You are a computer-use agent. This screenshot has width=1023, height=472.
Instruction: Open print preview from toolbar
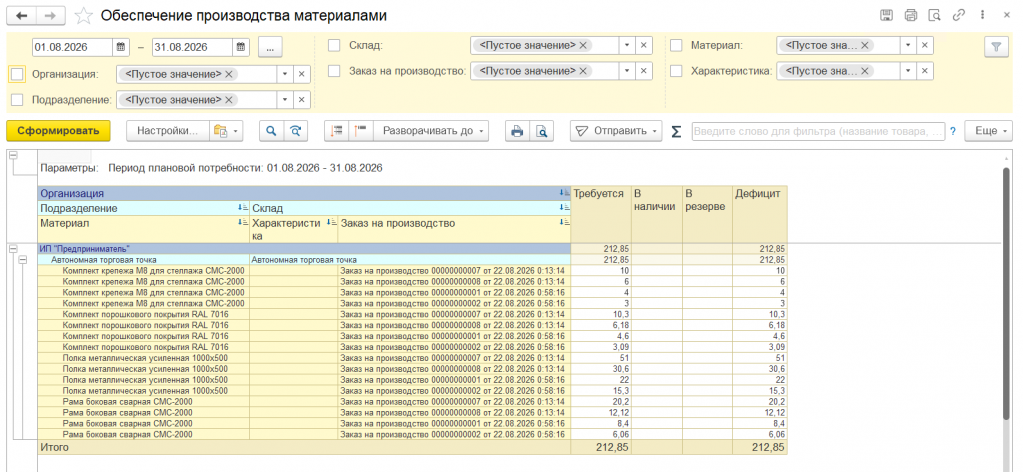(542, 131)
